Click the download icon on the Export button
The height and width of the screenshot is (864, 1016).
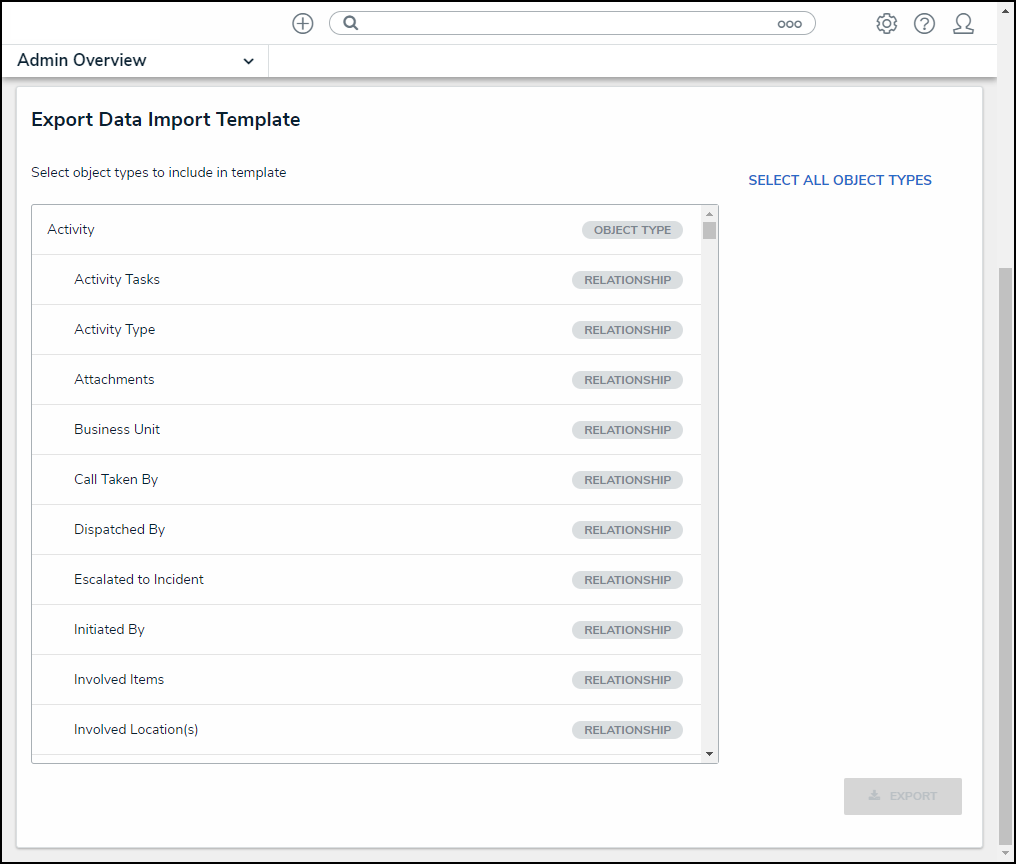[x=872, y=796]
